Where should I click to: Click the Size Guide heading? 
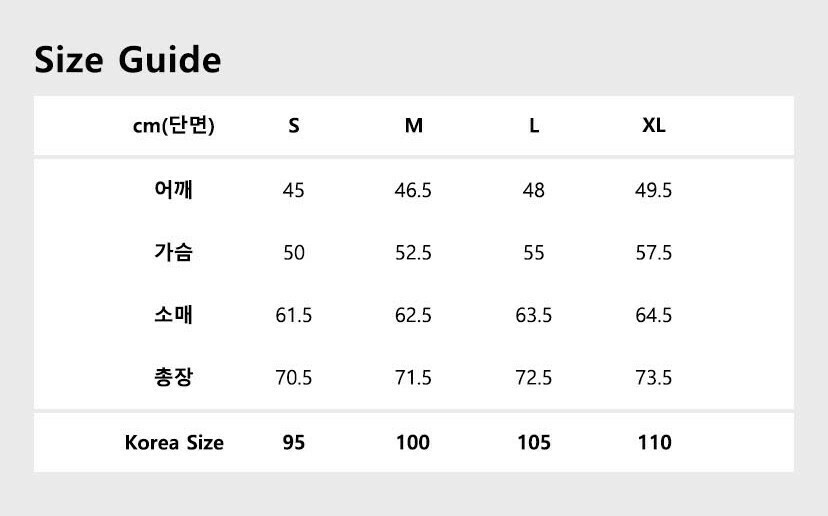[127, 60]
